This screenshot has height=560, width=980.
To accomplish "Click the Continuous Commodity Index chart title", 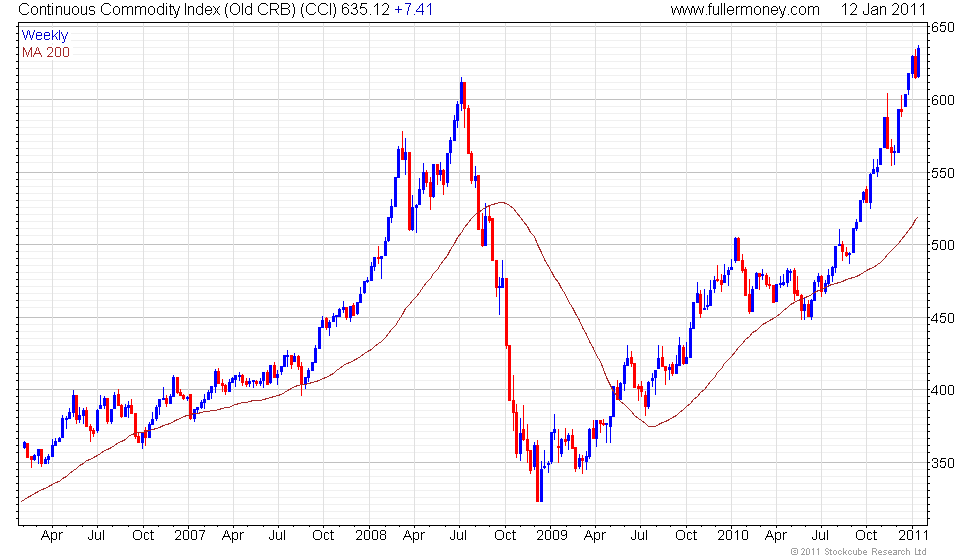I will click(178, 10).
